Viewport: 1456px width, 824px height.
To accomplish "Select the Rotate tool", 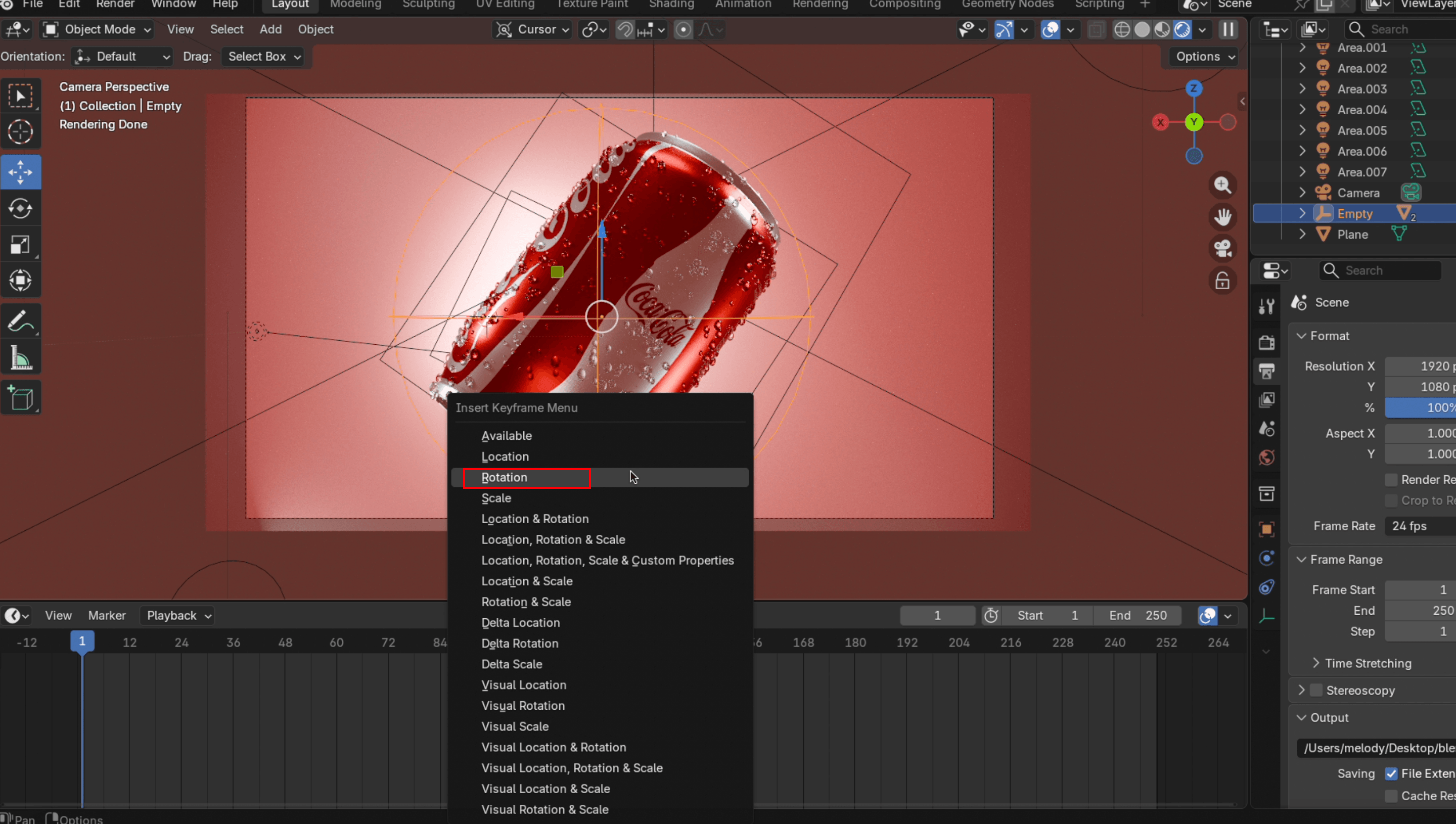I will click(x=20, y=208).
